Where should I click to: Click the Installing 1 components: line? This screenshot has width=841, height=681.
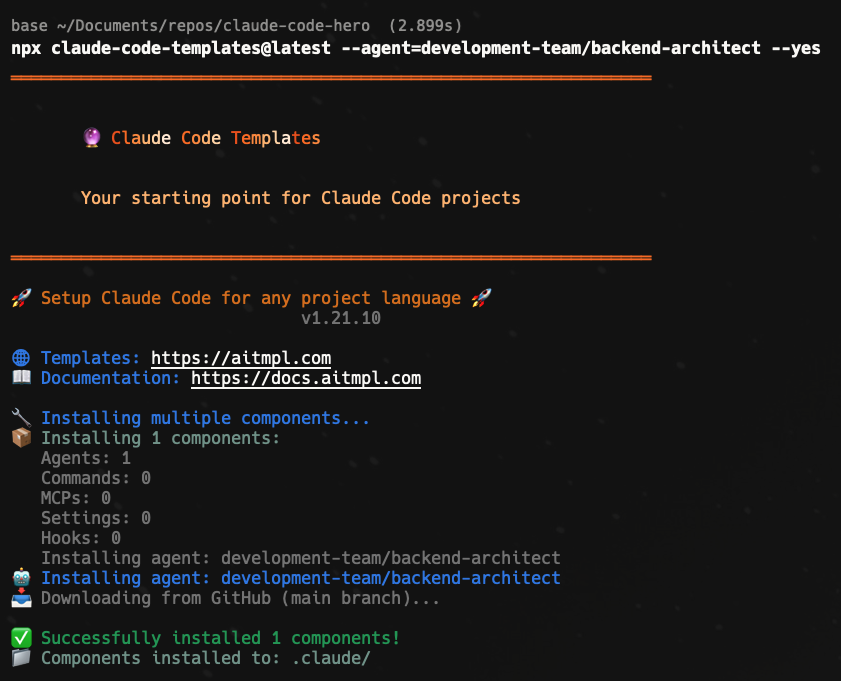point(160,438)
